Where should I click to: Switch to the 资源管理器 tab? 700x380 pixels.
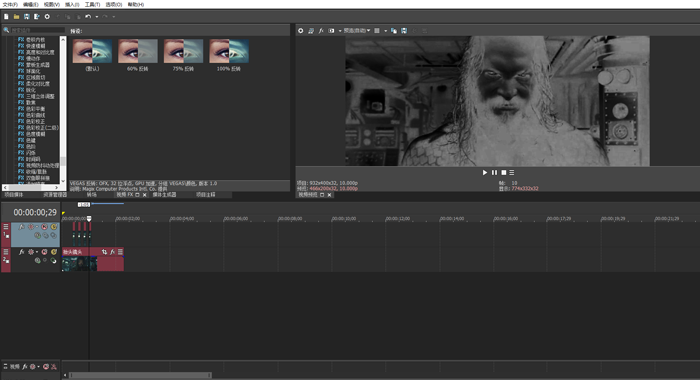[55, 195]
